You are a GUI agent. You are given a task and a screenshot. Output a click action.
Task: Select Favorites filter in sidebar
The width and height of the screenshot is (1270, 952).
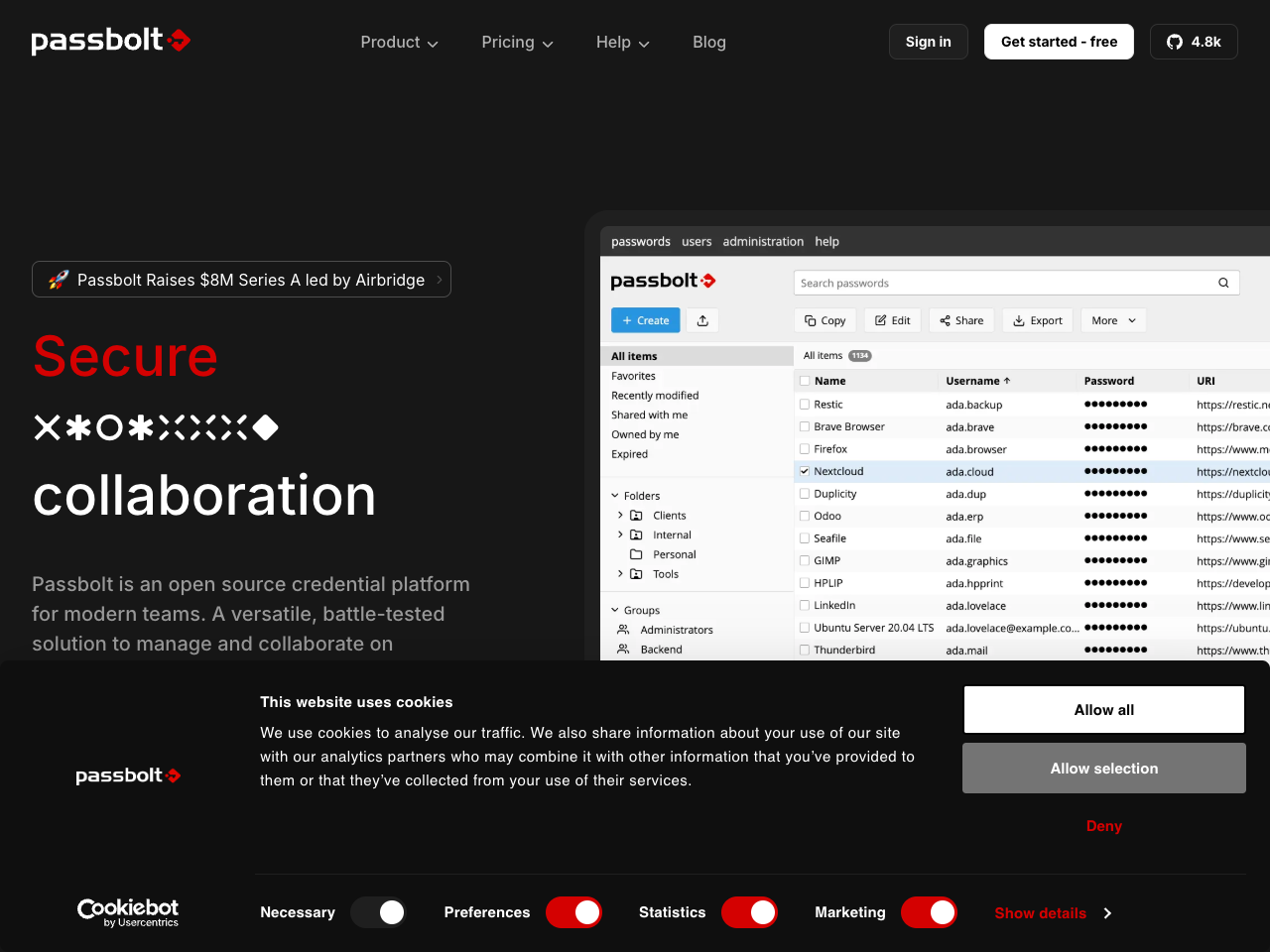[633, 376]
